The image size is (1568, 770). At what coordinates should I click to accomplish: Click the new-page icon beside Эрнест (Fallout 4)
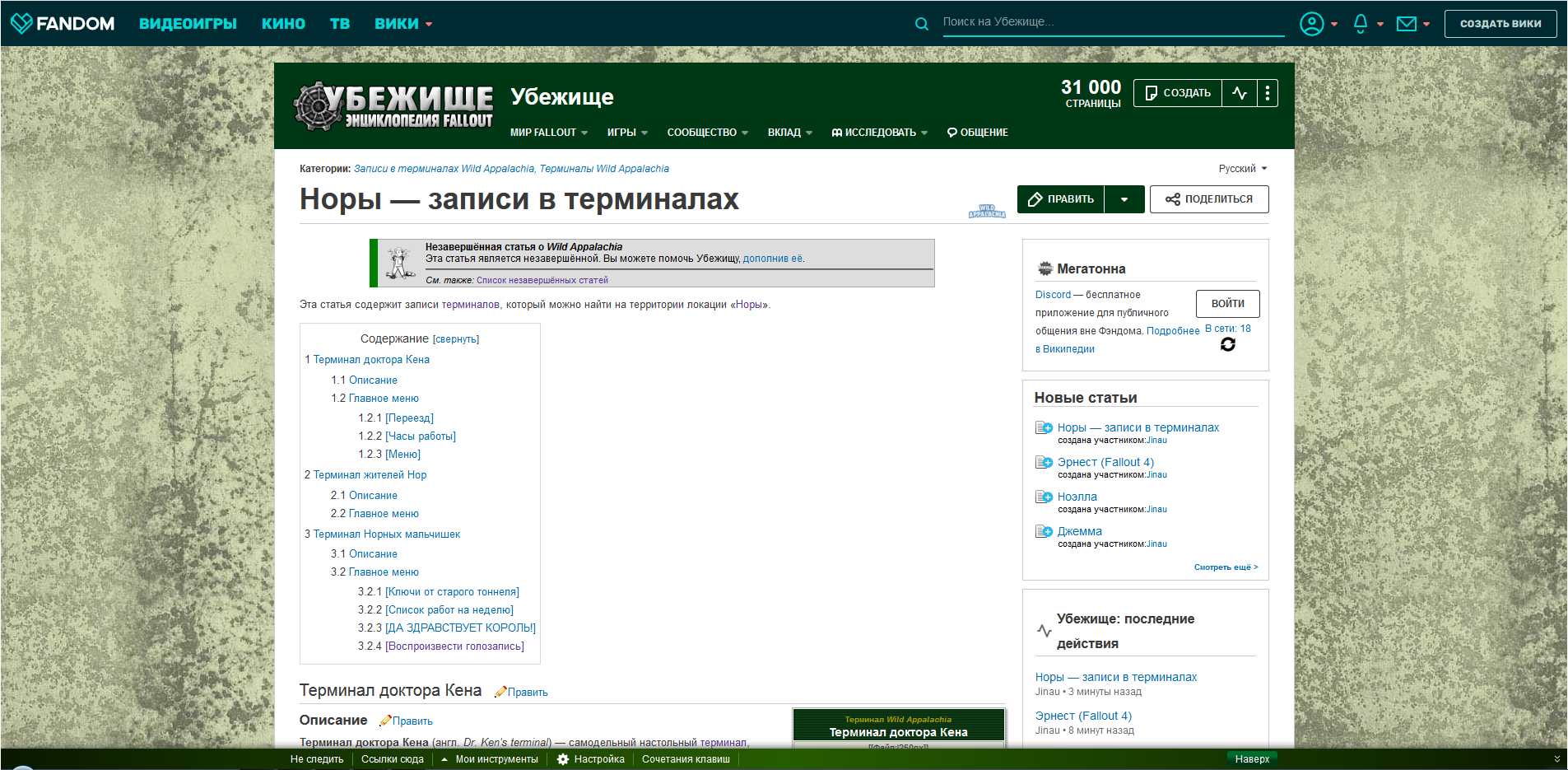point(1044,462)
